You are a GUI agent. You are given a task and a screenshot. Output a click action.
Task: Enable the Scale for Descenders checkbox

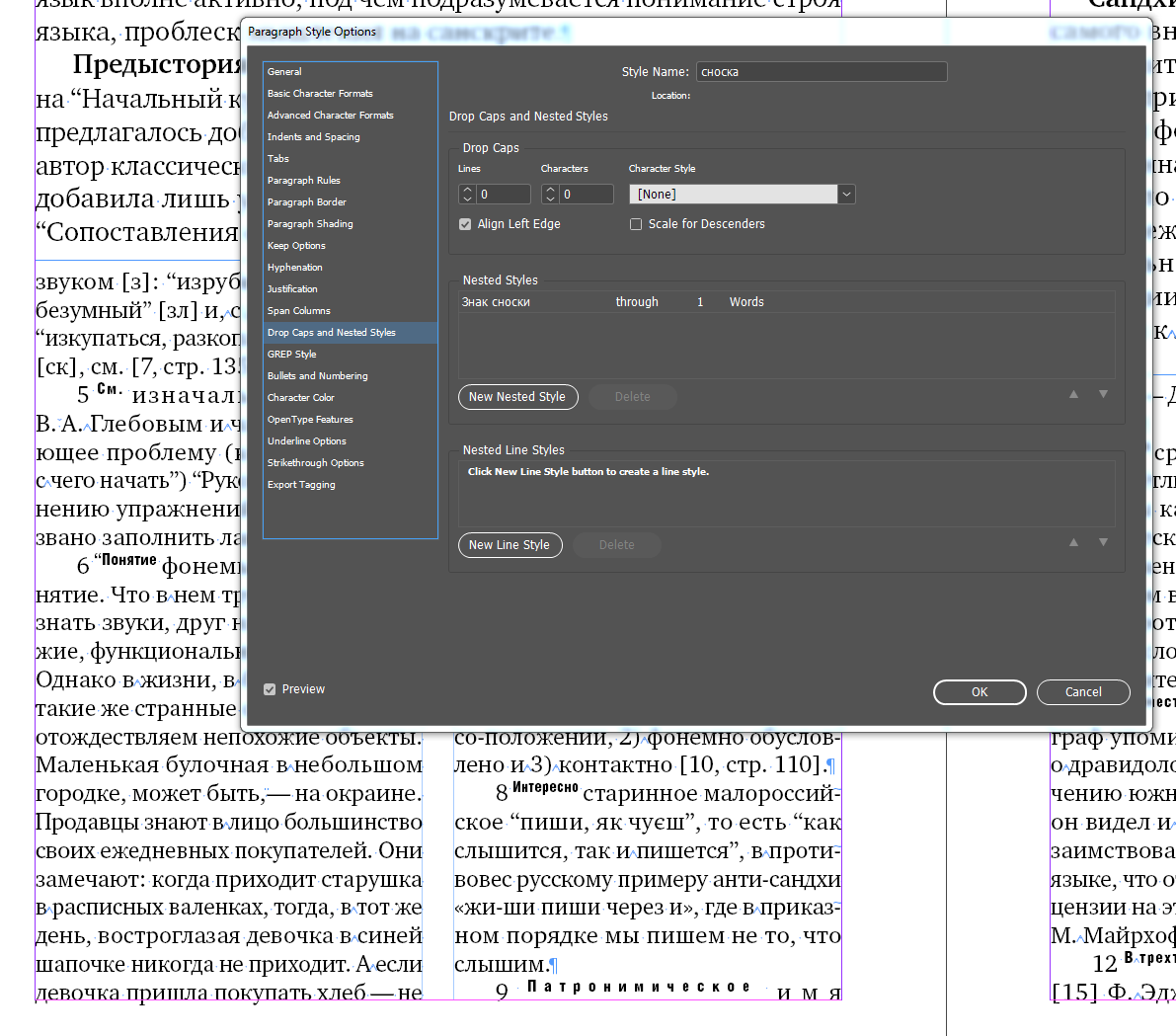635,224
